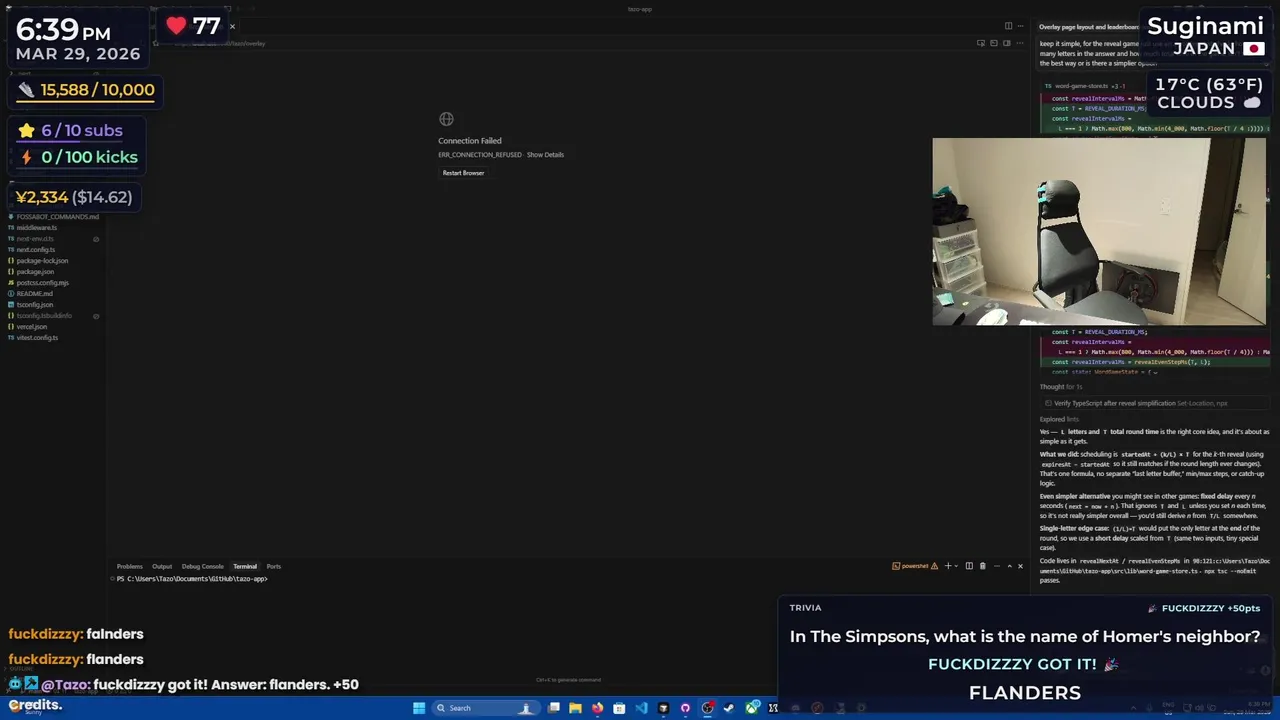Open the Windows Start menu

pos(419,708)
